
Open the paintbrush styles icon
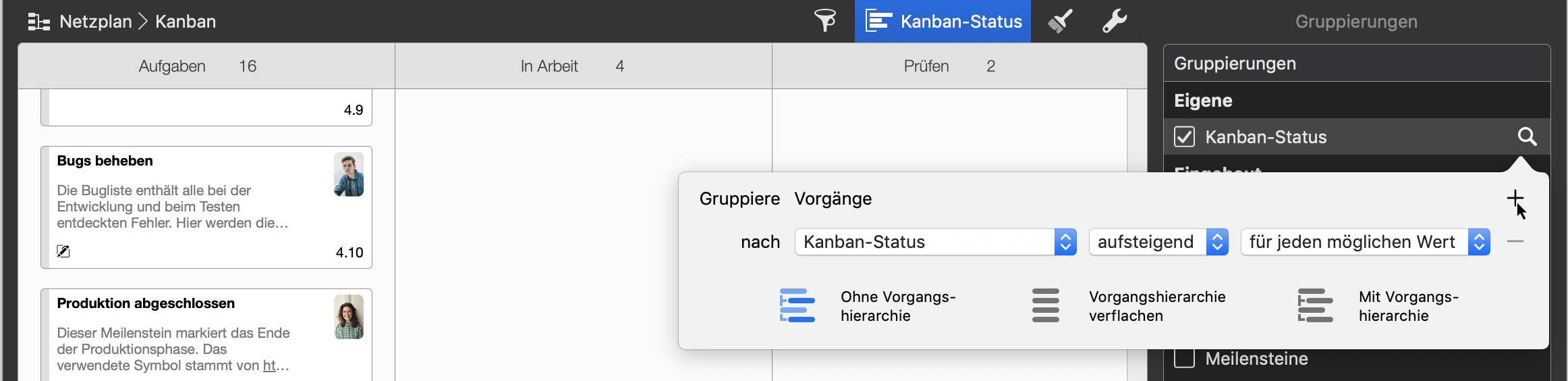[x=1060, y=21]
